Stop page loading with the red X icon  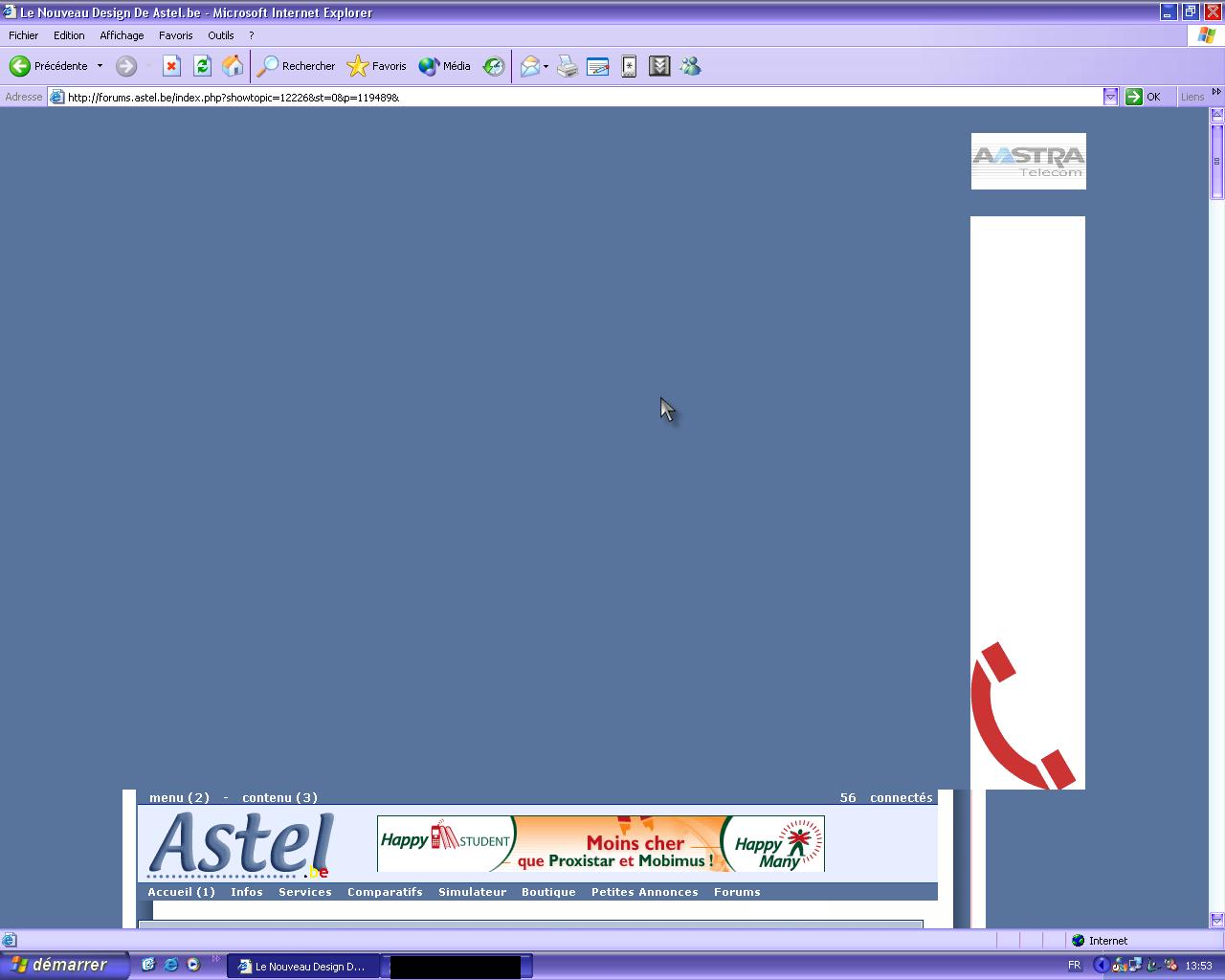(171, 66)
